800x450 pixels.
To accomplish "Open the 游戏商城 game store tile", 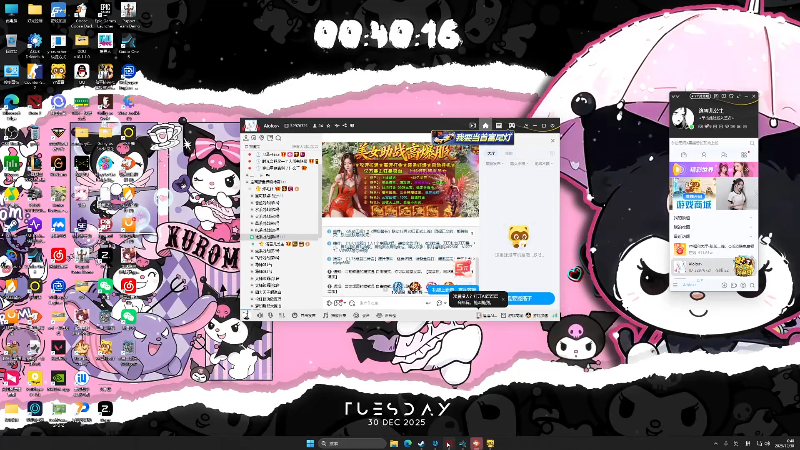I will click(x=693, y=194).
